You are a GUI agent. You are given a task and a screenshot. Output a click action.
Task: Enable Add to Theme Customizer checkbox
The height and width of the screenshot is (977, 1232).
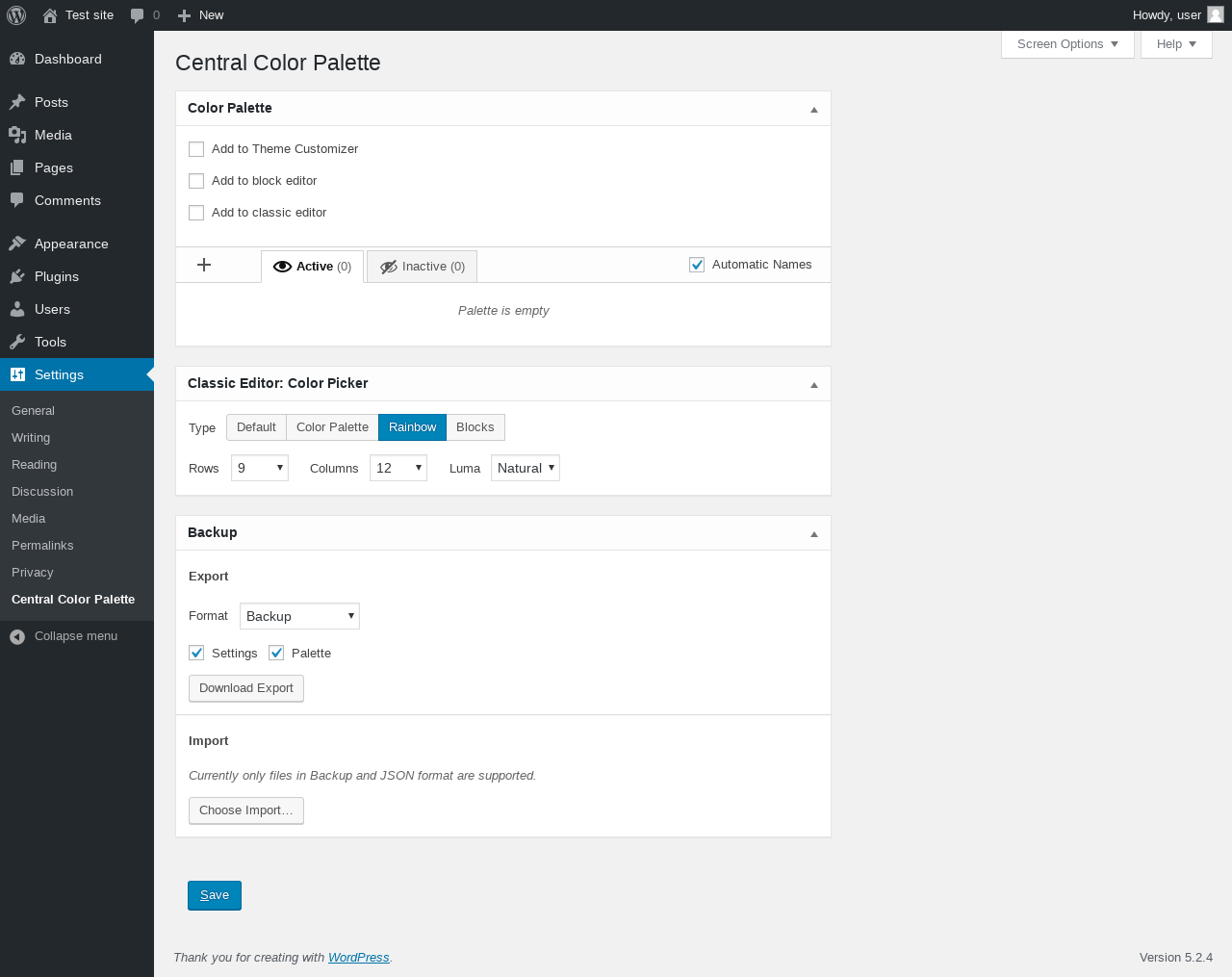pyautogui.click(x=196, y=149)
